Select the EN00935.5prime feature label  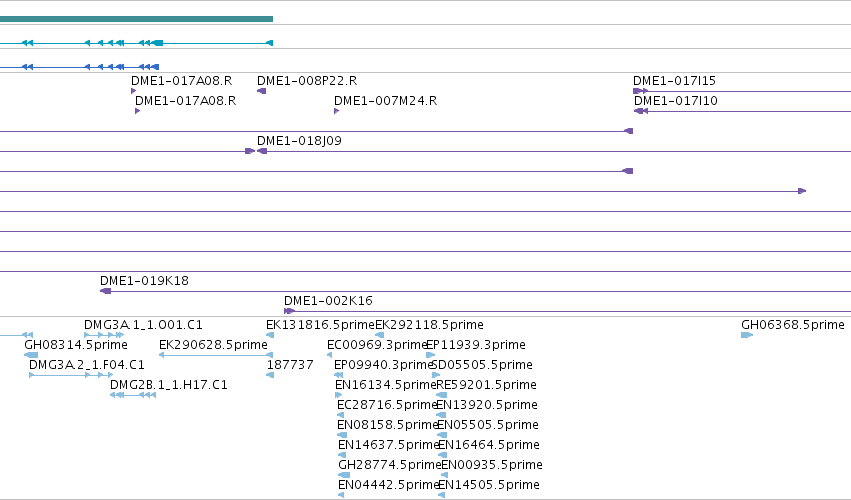pos(492,465)
